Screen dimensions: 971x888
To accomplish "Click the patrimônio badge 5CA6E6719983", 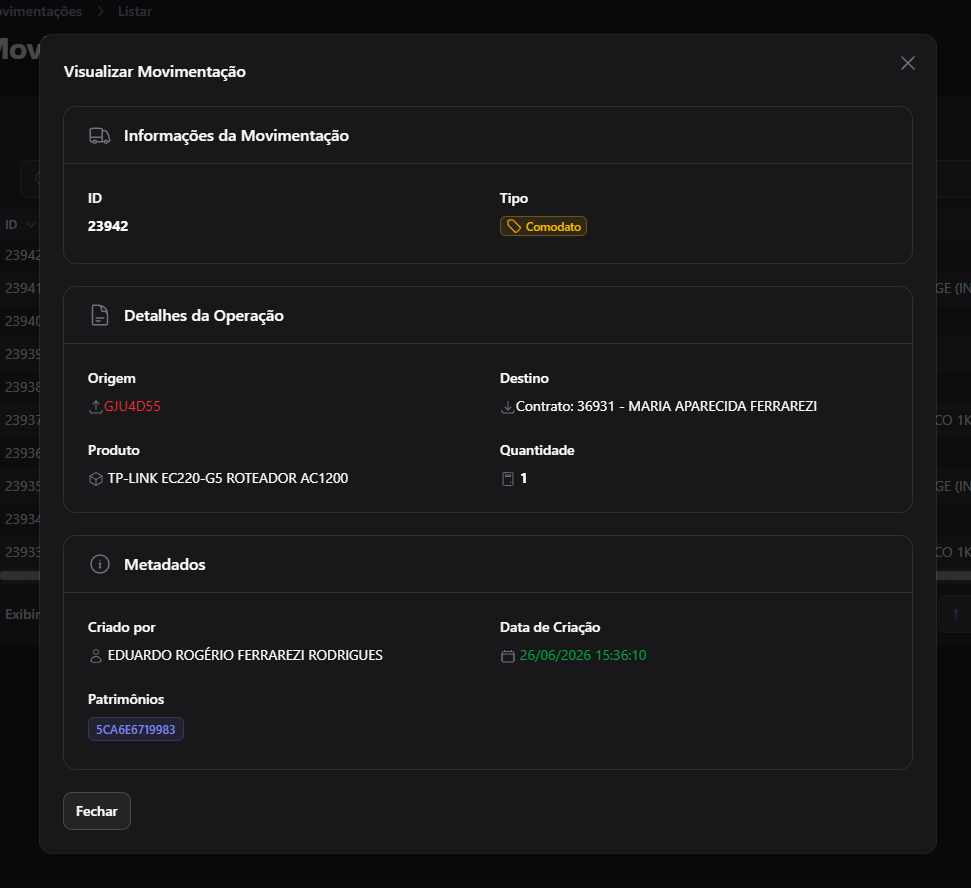I will (x=136, y=729).
